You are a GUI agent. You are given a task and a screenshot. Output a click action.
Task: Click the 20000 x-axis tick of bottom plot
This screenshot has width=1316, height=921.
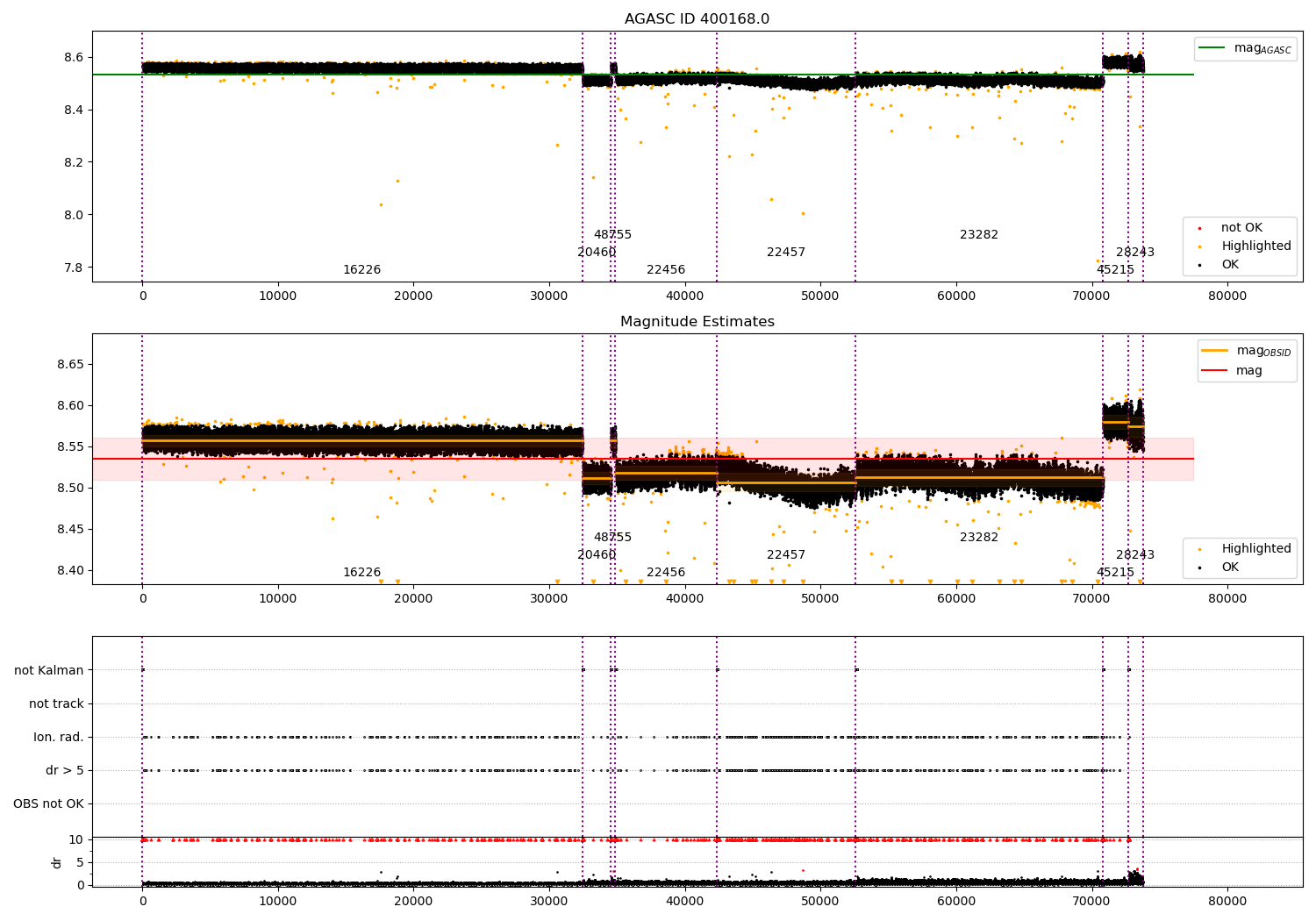(x=413, y=902)
